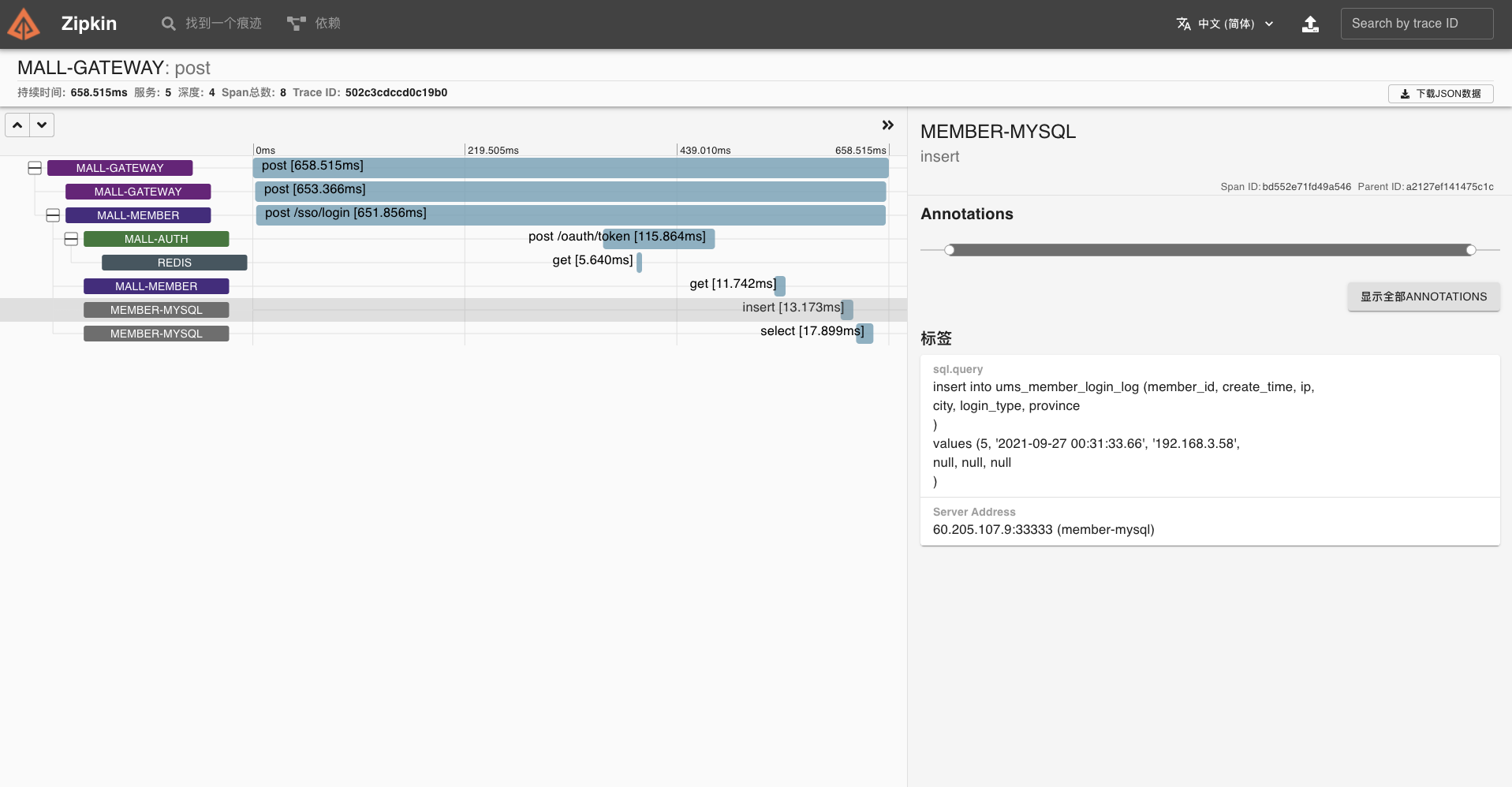Collapse the MALL-AUTH tree node
The height and width of the screenshot is (787, 1512).
[x=71, y=239]
